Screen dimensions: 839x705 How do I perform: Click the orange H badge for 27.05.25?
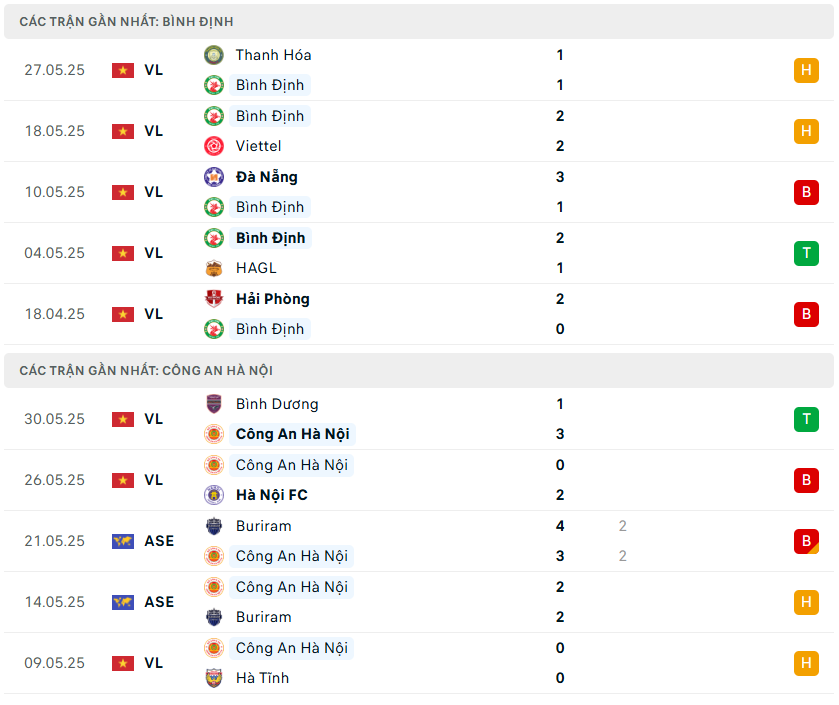coord(806,70)
